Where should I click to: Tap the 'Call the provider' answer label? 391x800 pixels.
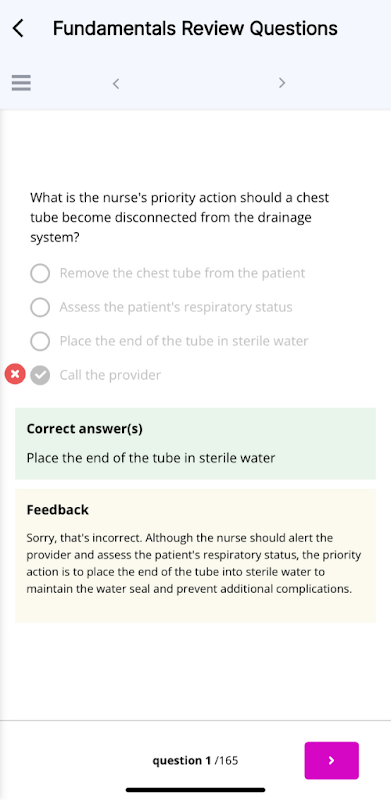110,376
